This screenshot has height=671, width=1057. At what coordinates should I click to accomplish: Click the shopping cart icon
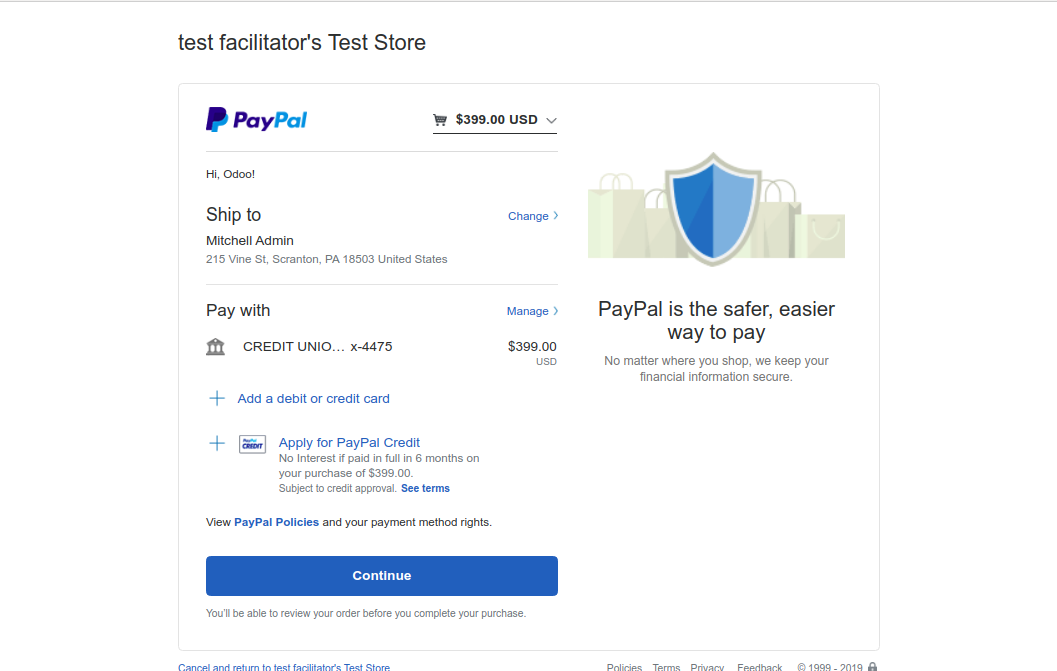pos(440,120)
